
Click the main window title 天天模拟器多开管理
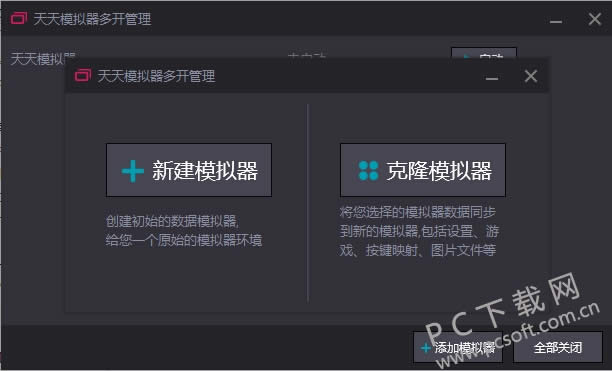[x=92, y=19]
